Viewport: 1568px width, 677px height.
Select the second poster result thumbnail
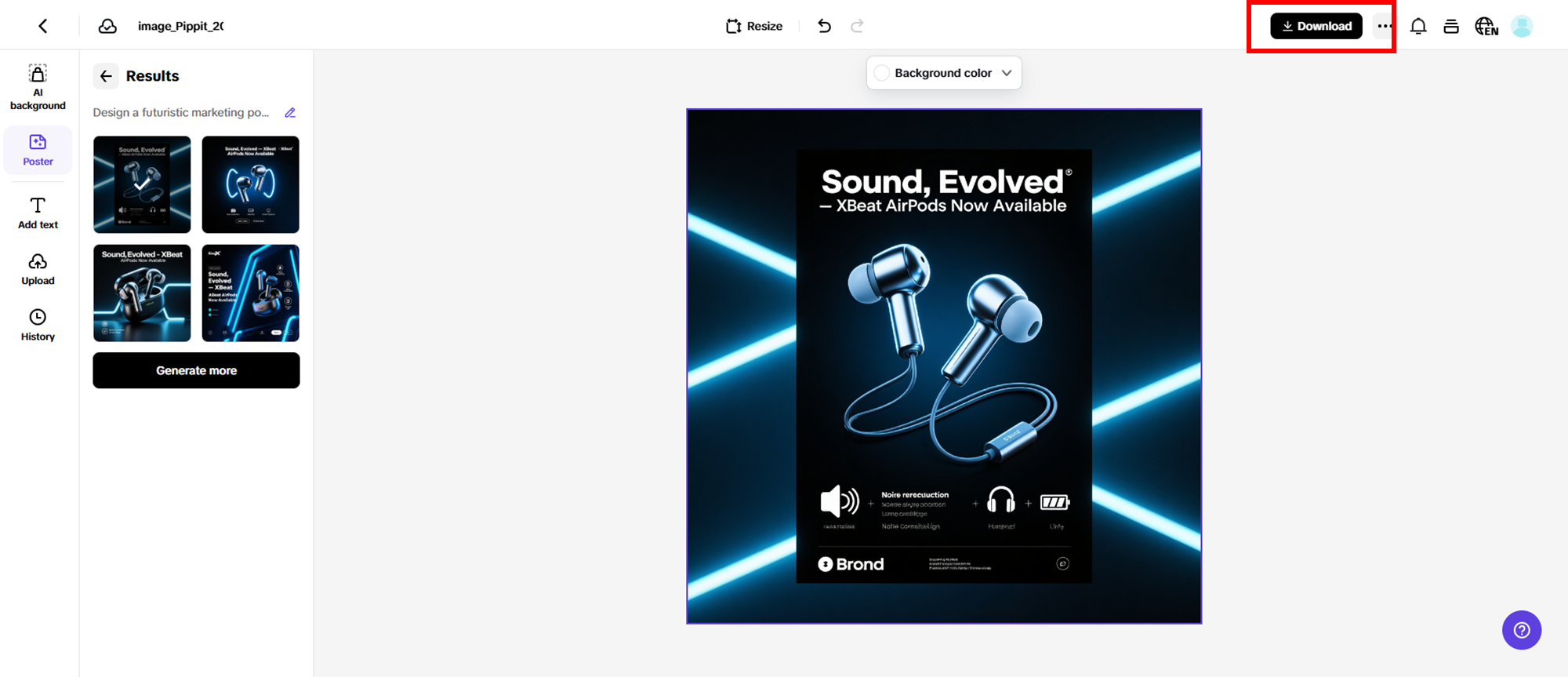(x=251, y=184)
